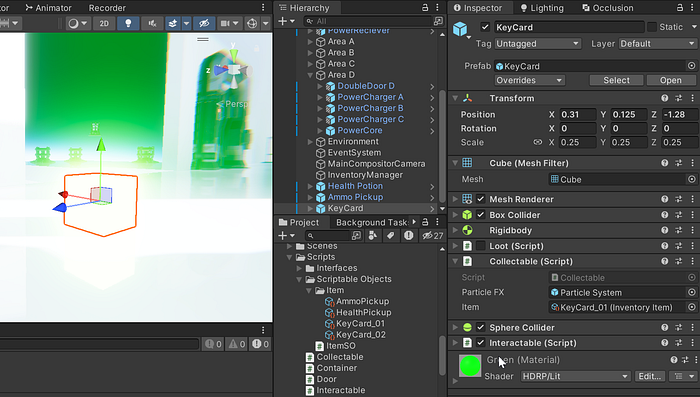Search by type icon in Project panel

click(x=373, y=235)
